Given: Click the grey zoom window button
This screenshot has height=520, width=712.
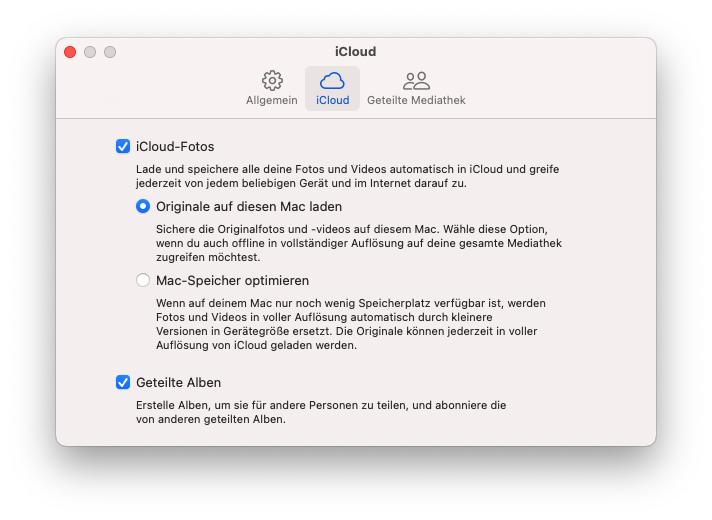Looking at the screenshot, I should point(110,52).
